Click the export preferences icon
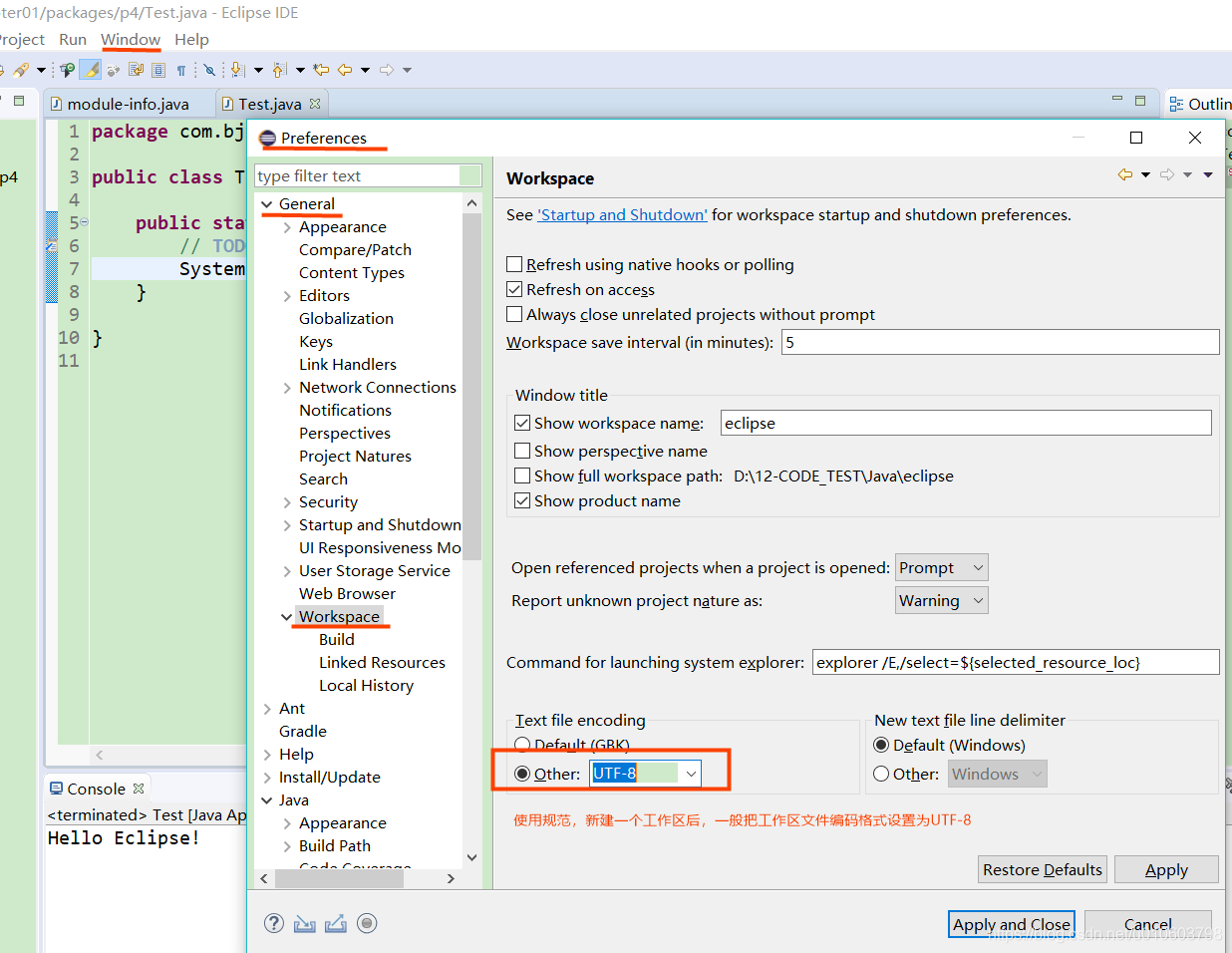This screenshot has height=953, width=1232. coord(336,924)
